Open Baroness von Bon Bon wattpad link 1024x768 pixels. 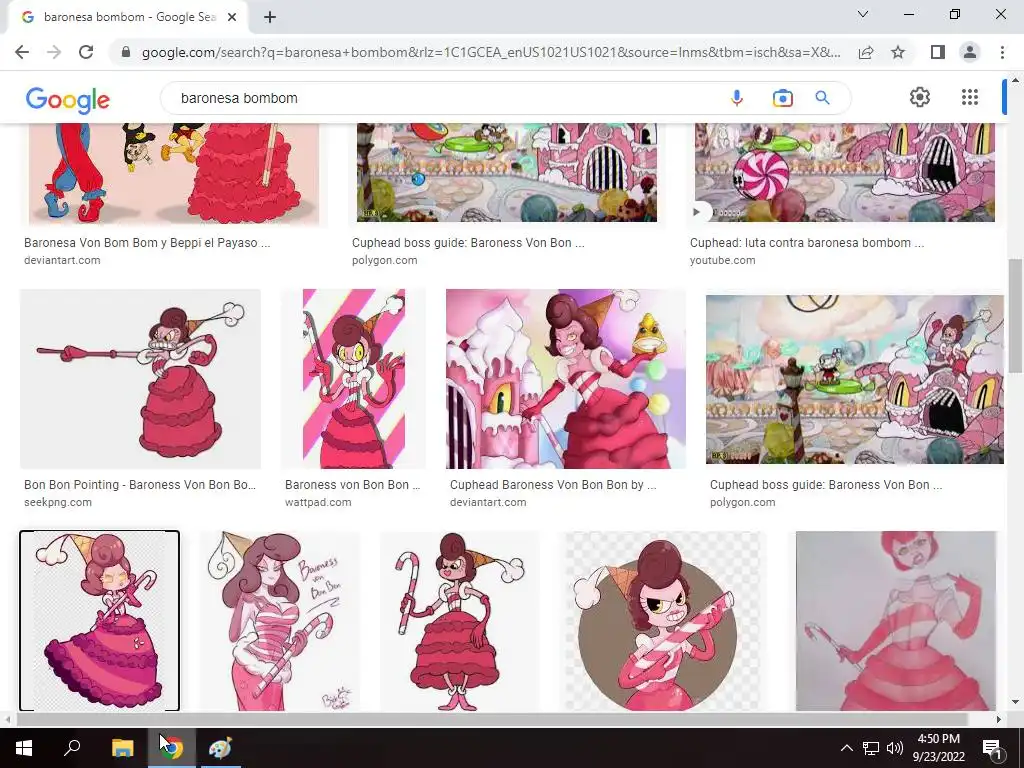coord(353,485)
